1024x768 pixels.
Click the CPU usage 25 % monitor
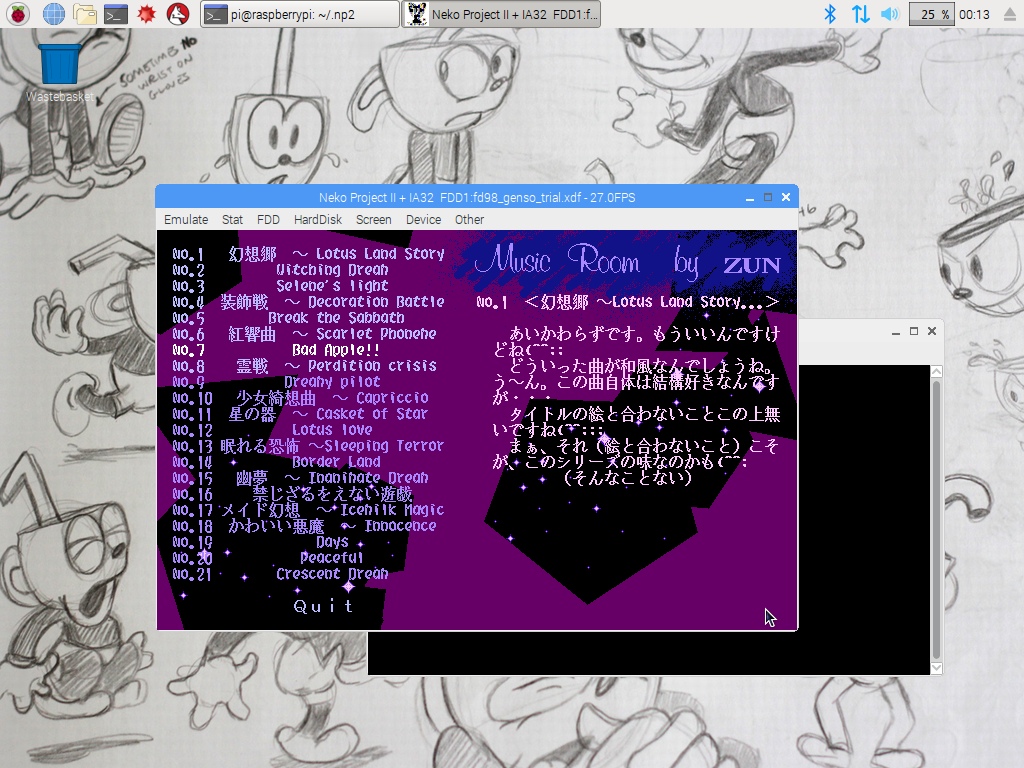click(932, 14)
